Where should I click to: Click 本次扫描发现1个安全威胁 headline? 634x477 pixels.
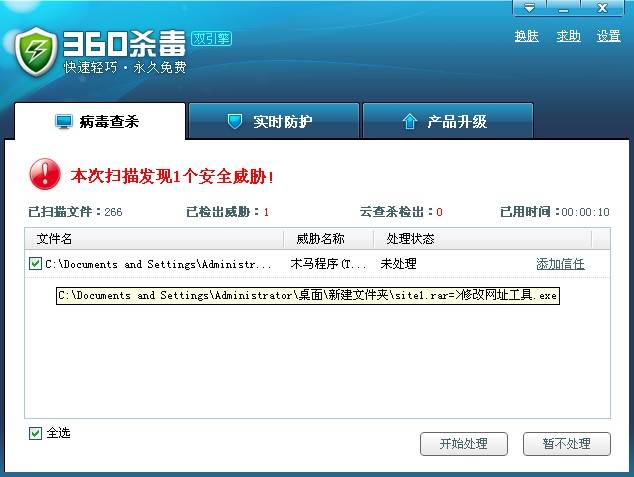(x=172, y=177)
